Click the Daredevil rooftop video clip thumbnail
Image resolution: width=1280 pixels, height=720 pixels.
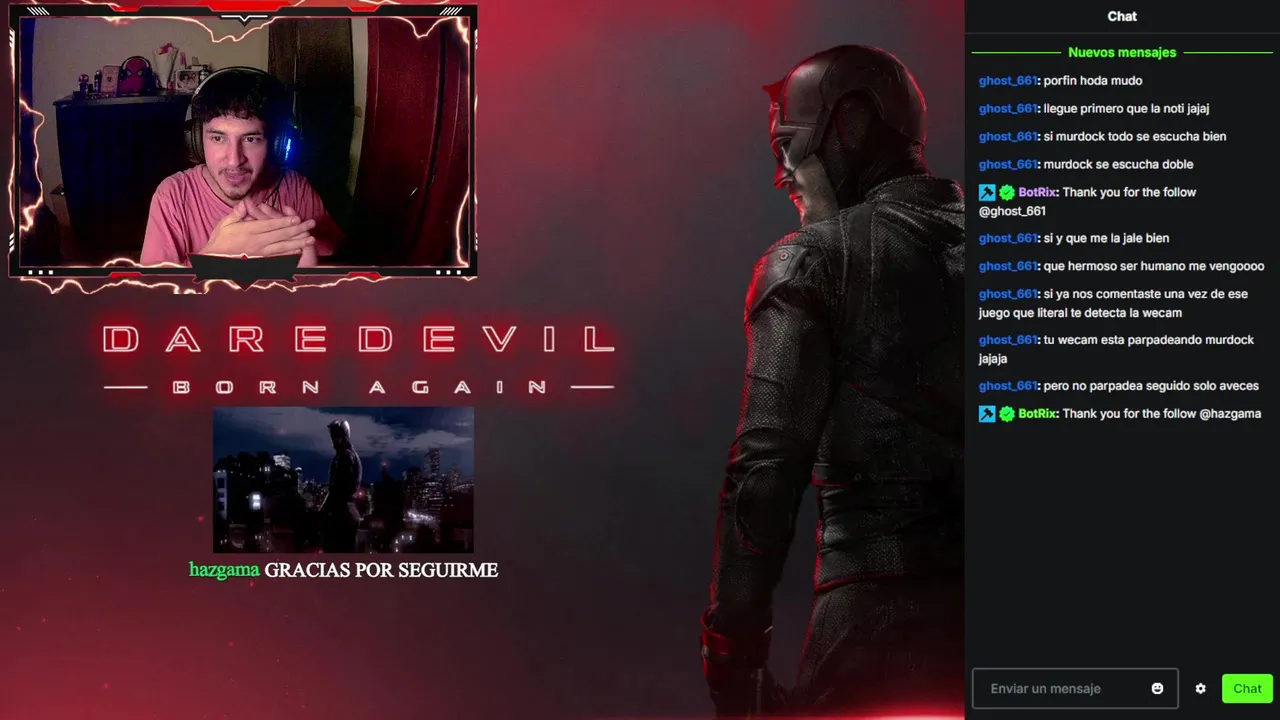[343, 479]
